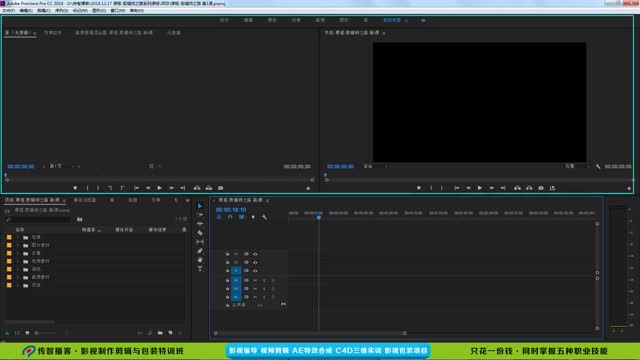Expand the 视频素材 bin
Image resolution: width=640 pixels, height=360 pixels.
(x=18, y=261)
